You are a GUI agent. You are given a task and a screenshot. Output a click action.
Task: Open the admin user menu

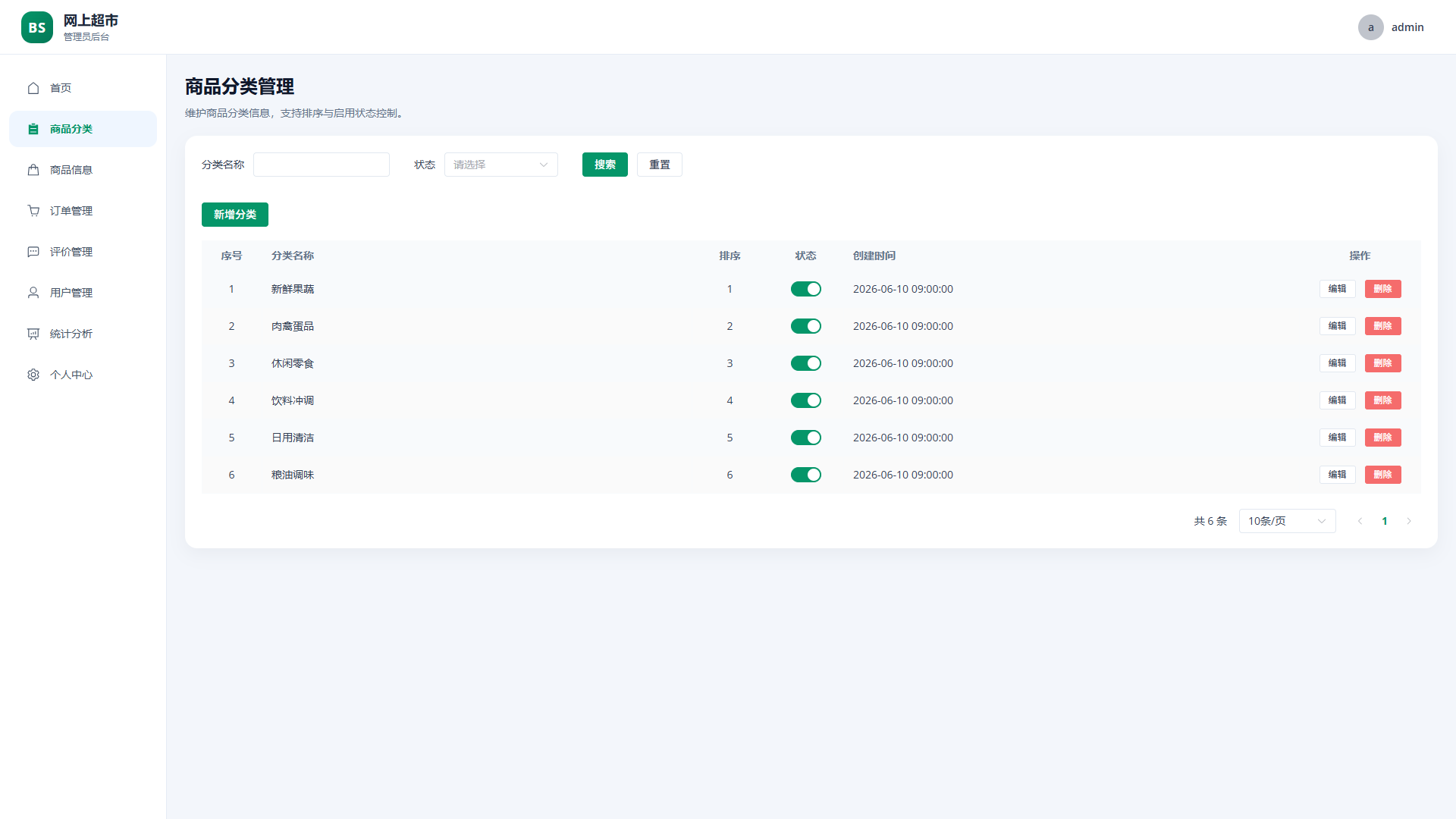coord(1392,27)
